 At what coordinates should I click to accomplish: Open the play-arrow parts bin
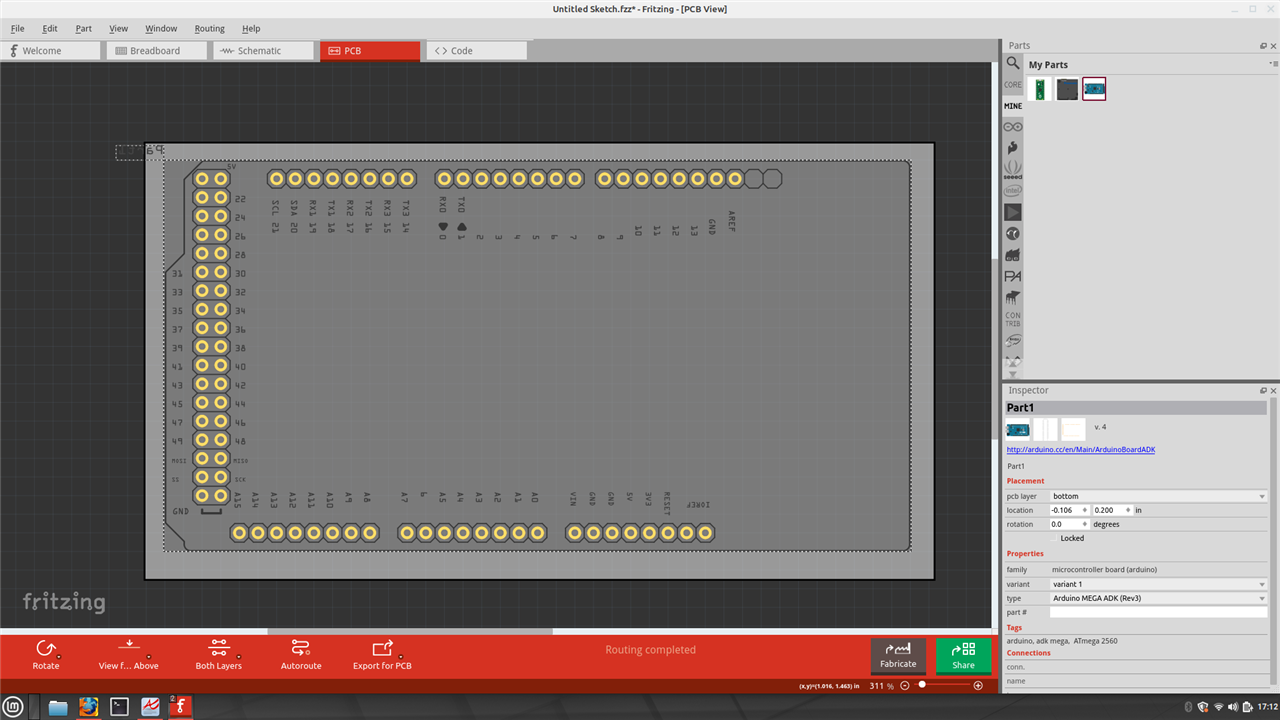[1013, 212]
